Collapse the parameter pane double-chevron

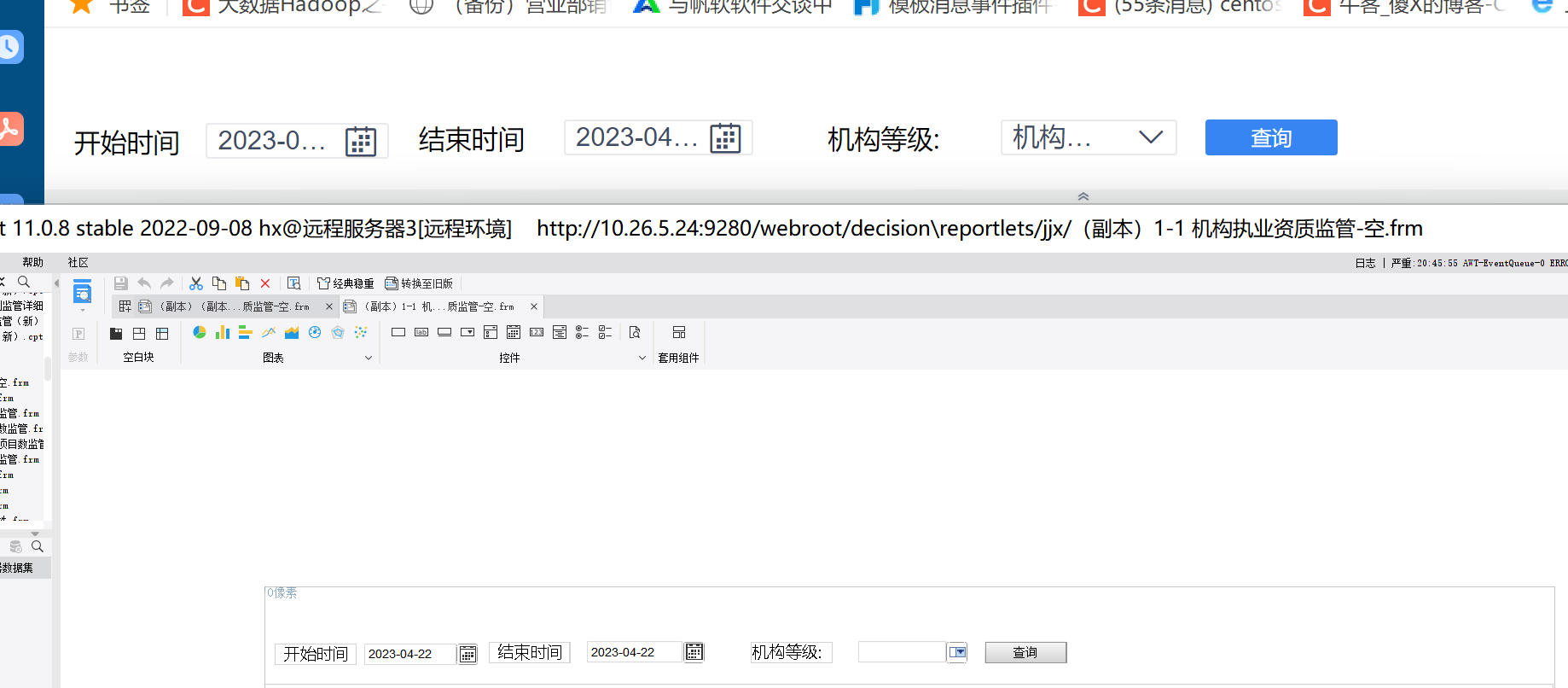pyautogui.click(x=1083, y=196)
